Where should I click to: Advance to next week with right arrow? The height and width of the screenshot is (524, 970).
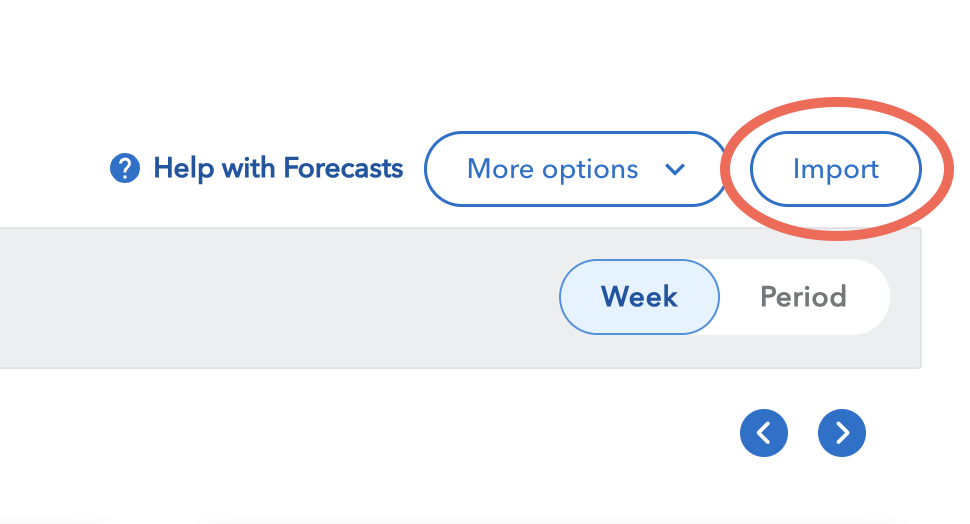pos(842,433)
